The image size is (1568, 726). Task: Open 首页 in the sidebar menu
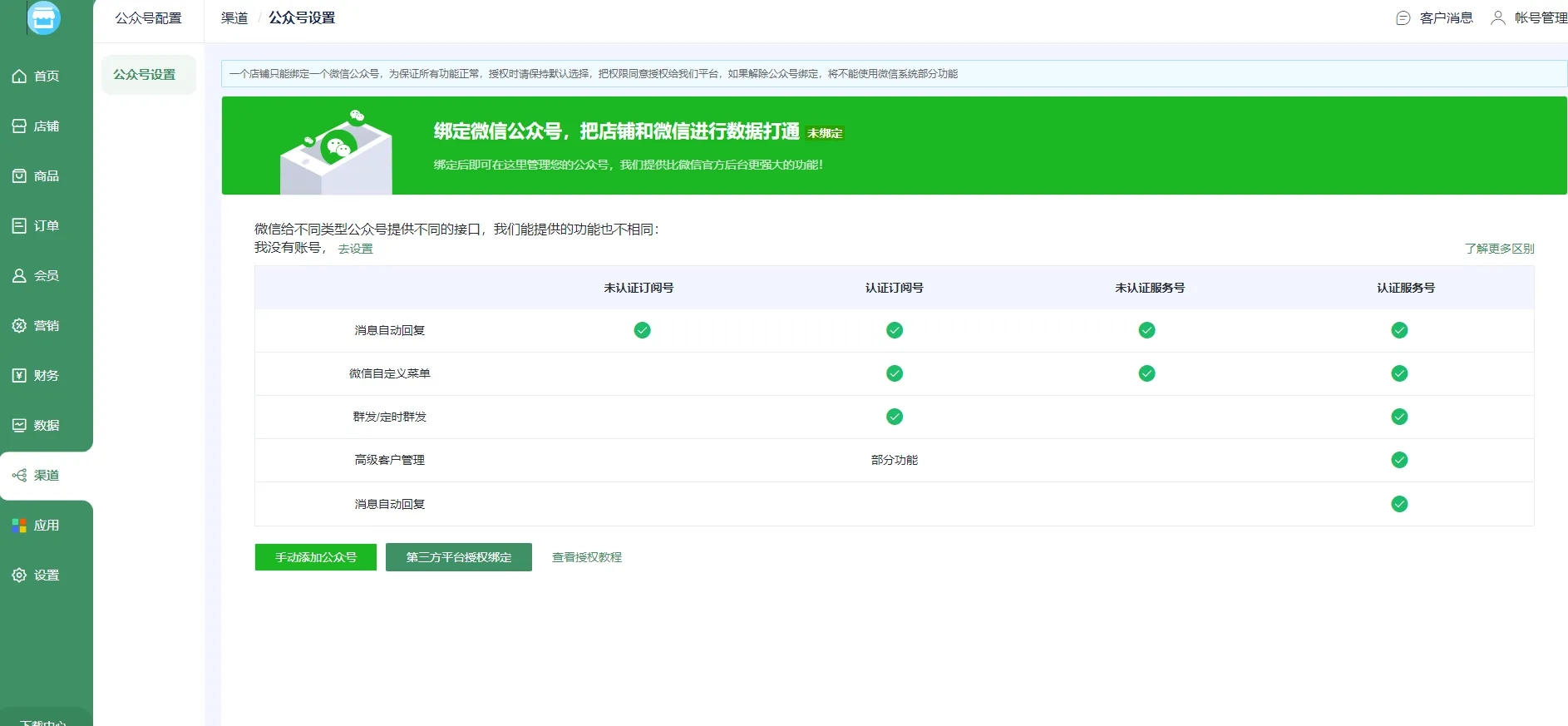point(47,77)
